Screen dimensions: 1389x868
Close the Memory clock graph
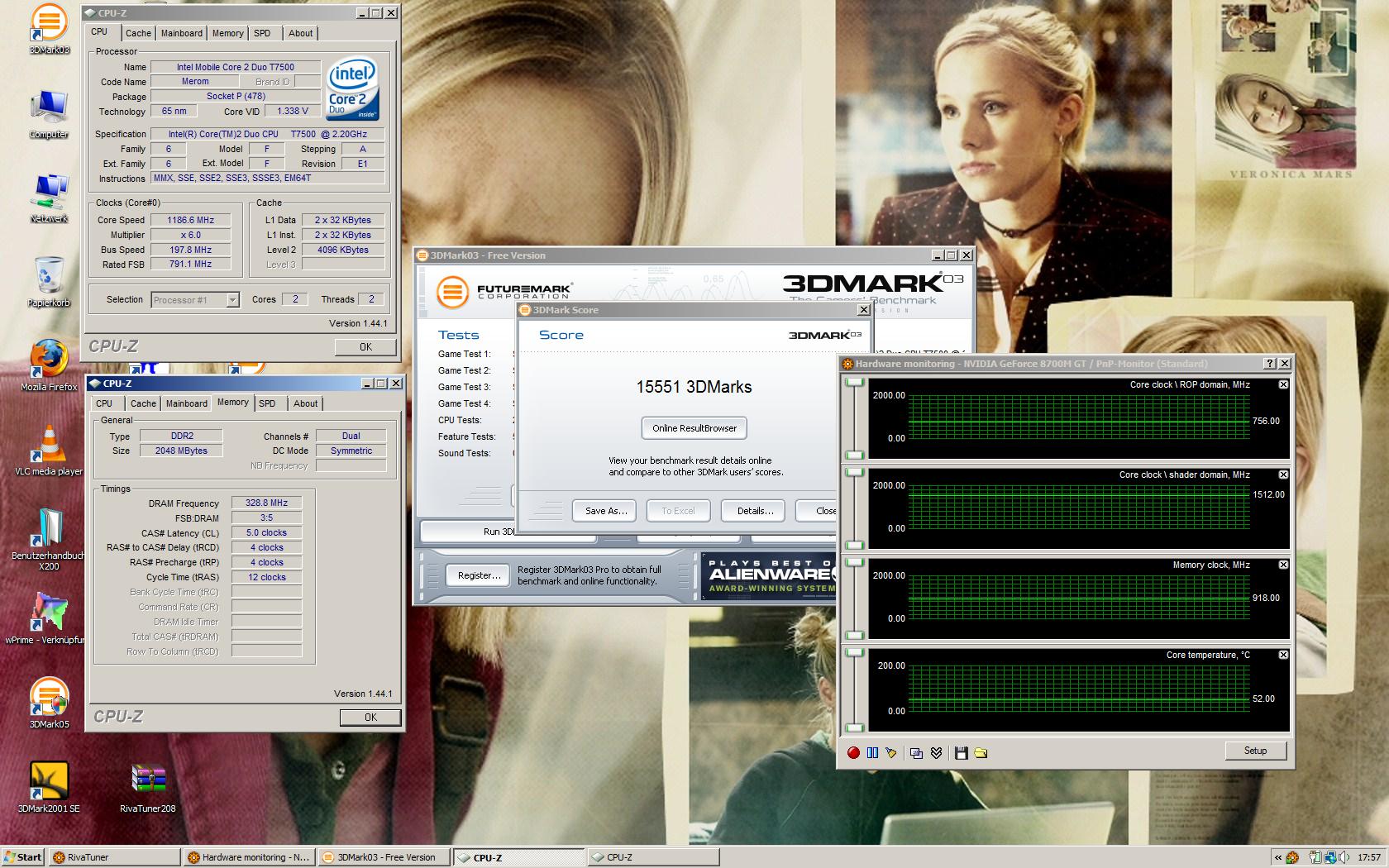[1283, 565]
